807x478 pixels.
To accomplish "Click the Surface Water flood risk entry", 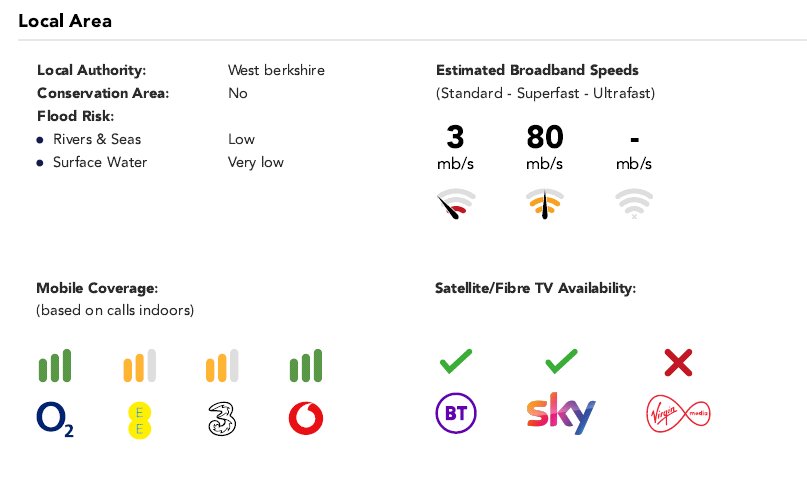I will click(100, 163).
